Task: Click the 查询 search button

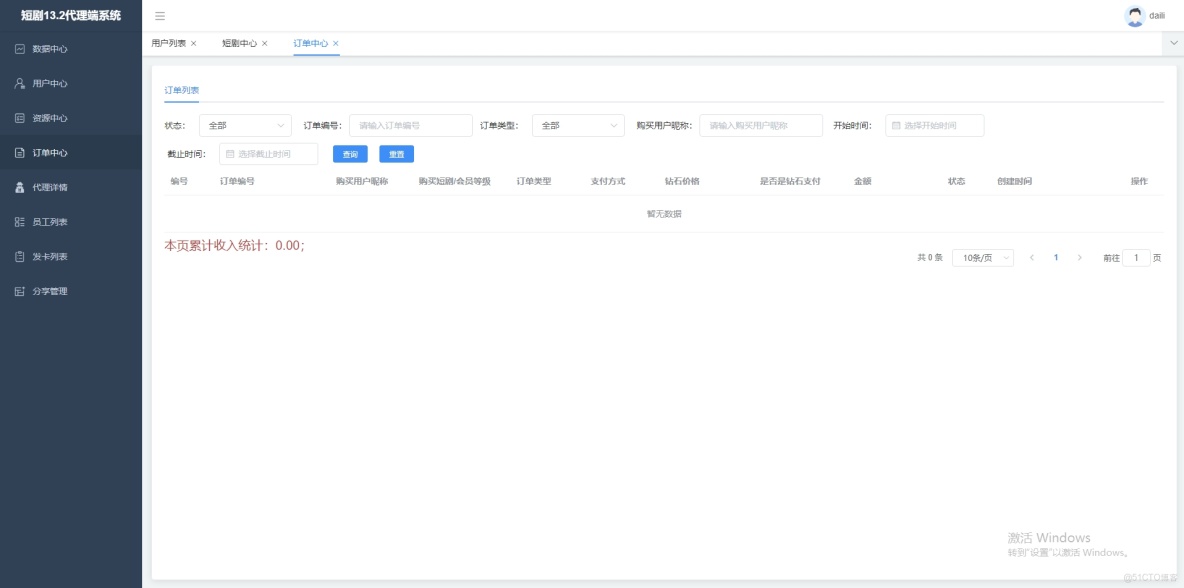Action: click(x=351, y=153)
